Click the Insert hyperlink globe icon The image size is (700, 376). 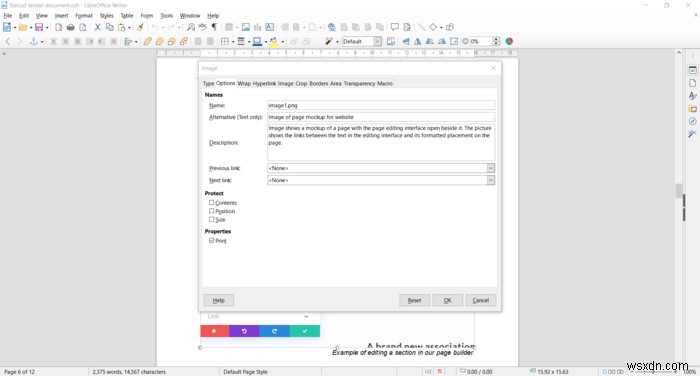[x=331, y=27]
